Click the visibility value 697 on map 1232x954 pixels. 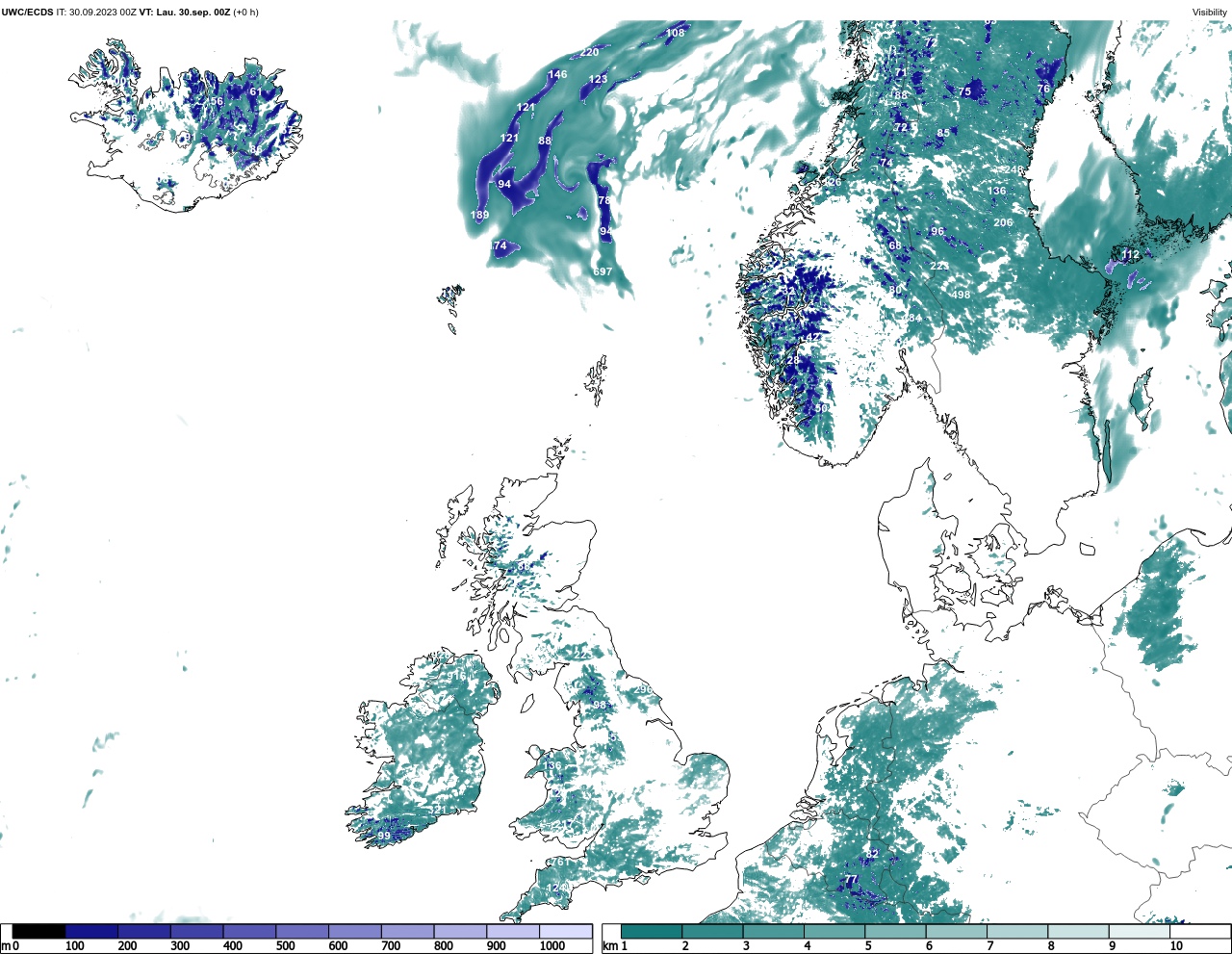[603, 271]
